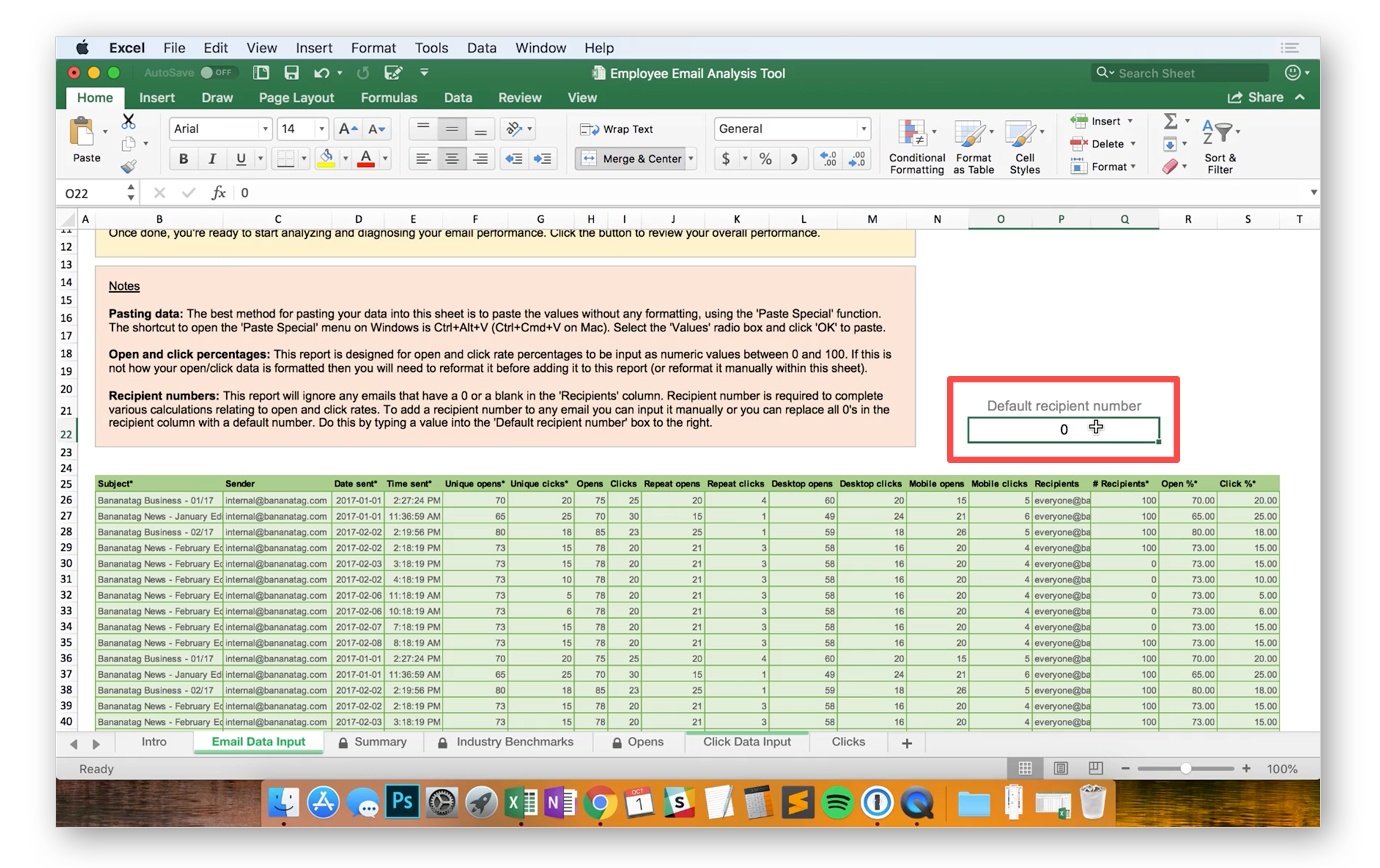Expand the Paste options dropdown arrow
Image resolution: width=1380 pixels, height=868 pixels.
[105, 131]
